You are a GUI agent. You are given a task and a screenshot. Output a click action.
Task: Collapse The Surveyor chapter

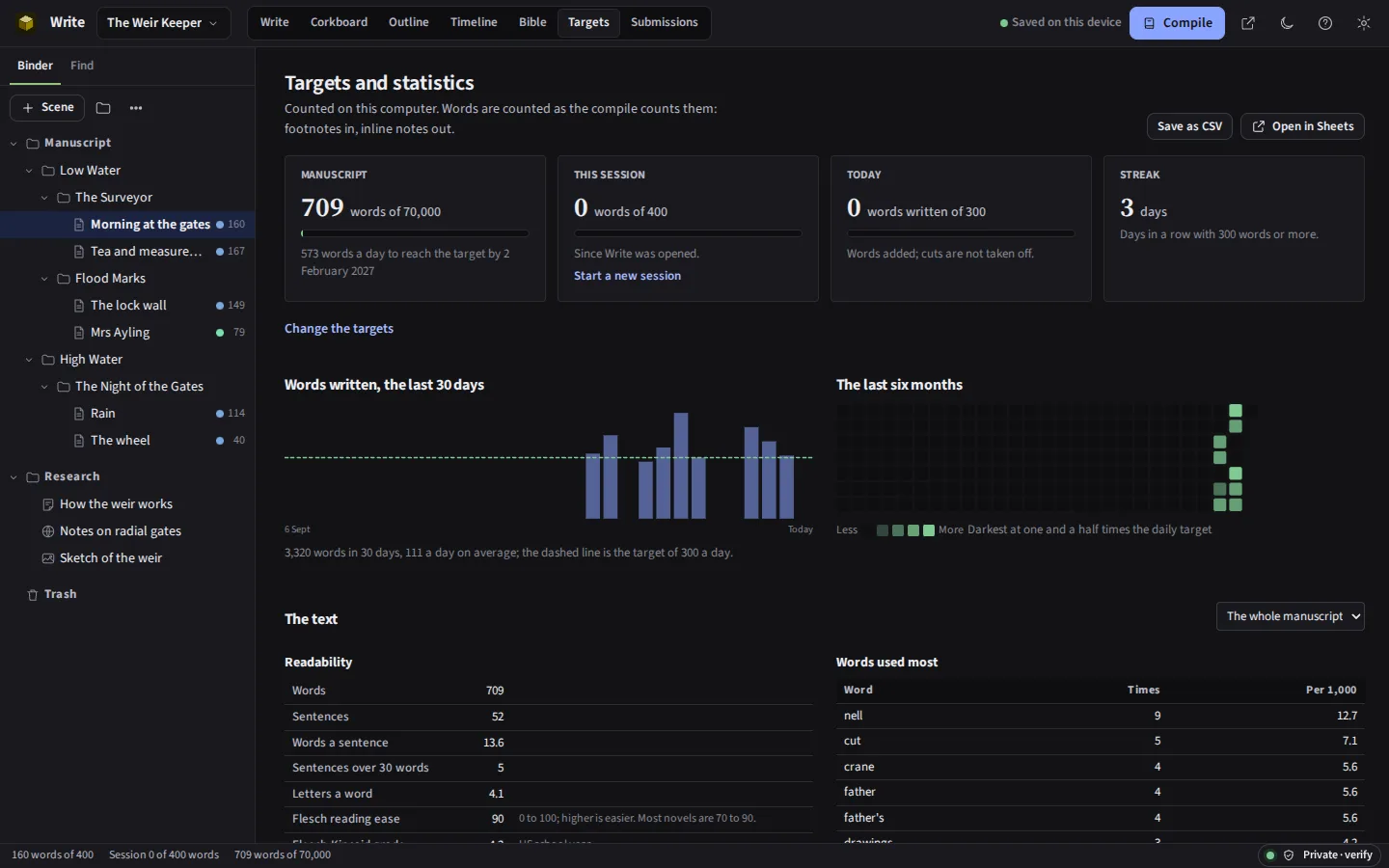(x=44, y=197)
